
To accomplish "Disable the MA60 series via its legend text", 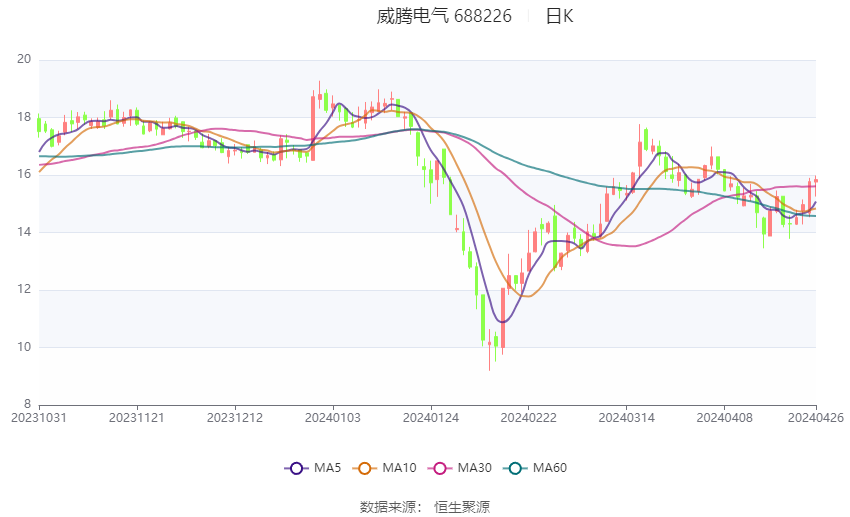I will click(x=550, y=468).
